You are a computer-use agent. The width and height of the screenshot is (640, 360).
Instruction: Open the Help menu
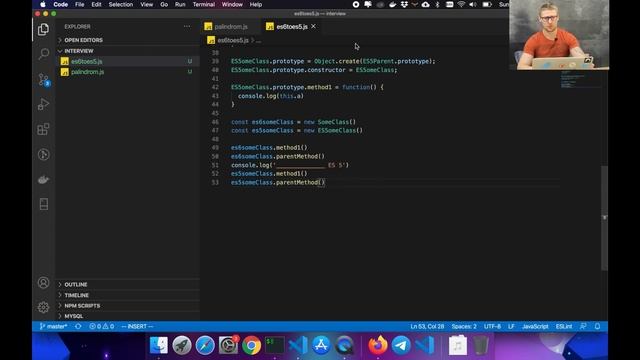(x=256, y=4)
